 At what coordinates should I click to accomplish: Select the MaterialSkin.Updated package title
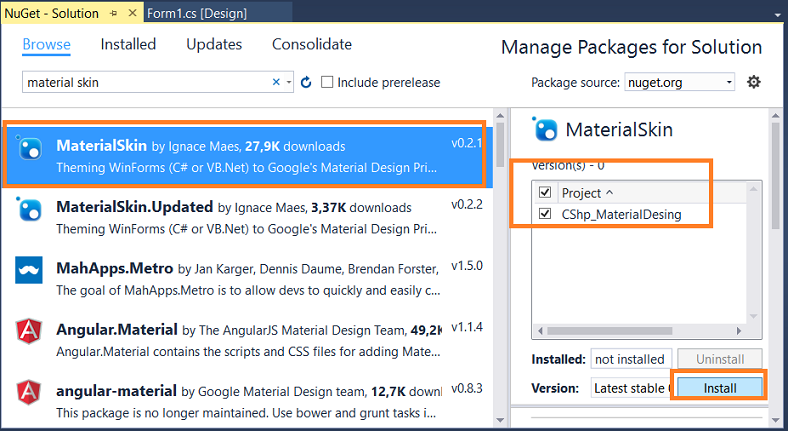click(x=135, y=207)
